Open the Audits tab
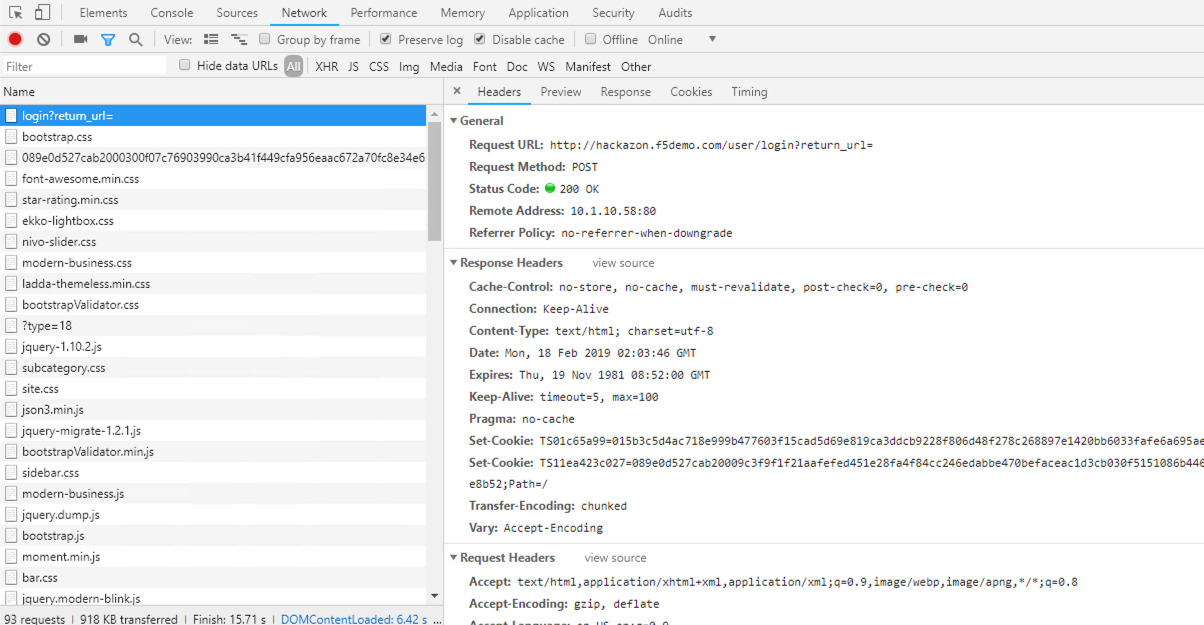Image resolution: width=1204 pixels, height=625 pixels. coord(675,13)
